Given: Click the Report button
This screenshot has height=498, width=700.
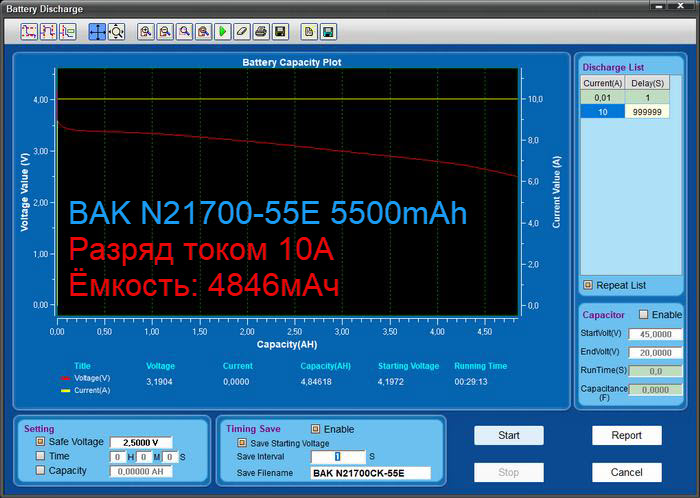Looking at the screenshot, I should pyautogui.click(x=626, y=436).
